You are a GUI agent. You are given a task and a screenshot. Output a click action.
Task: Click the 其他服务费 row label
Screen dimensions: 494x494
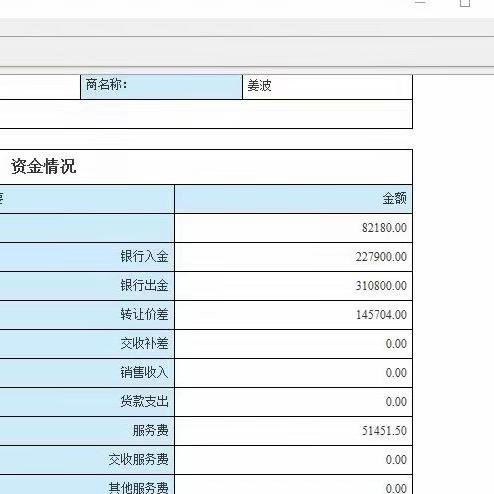tap(138, 488)
